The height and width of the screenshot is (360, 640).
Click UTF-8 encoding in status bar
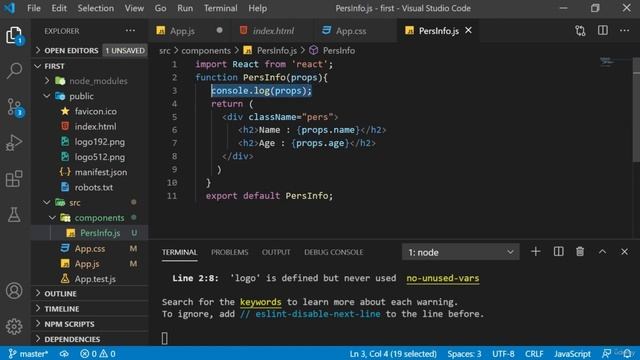[x=503, y=353]
